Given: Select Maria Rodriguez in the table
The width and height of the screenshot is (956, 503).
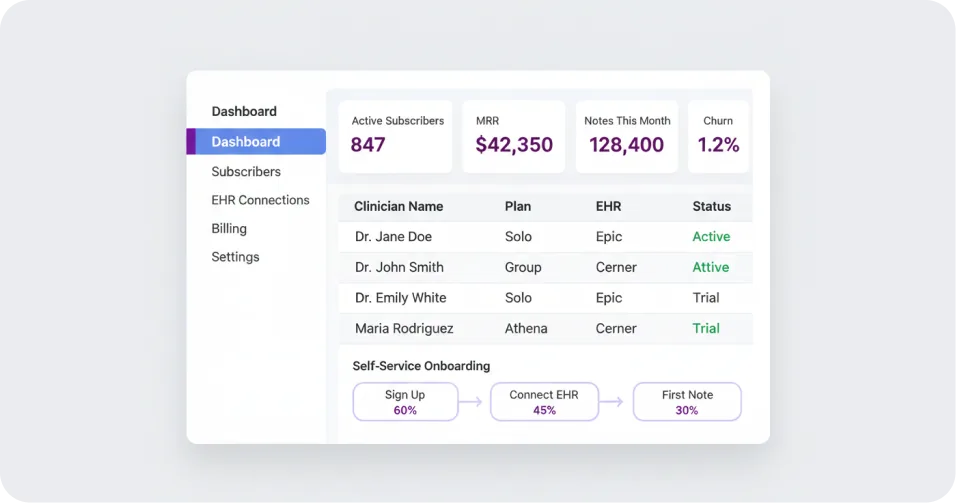Looking at the screenshot, I should pos(404,328).
